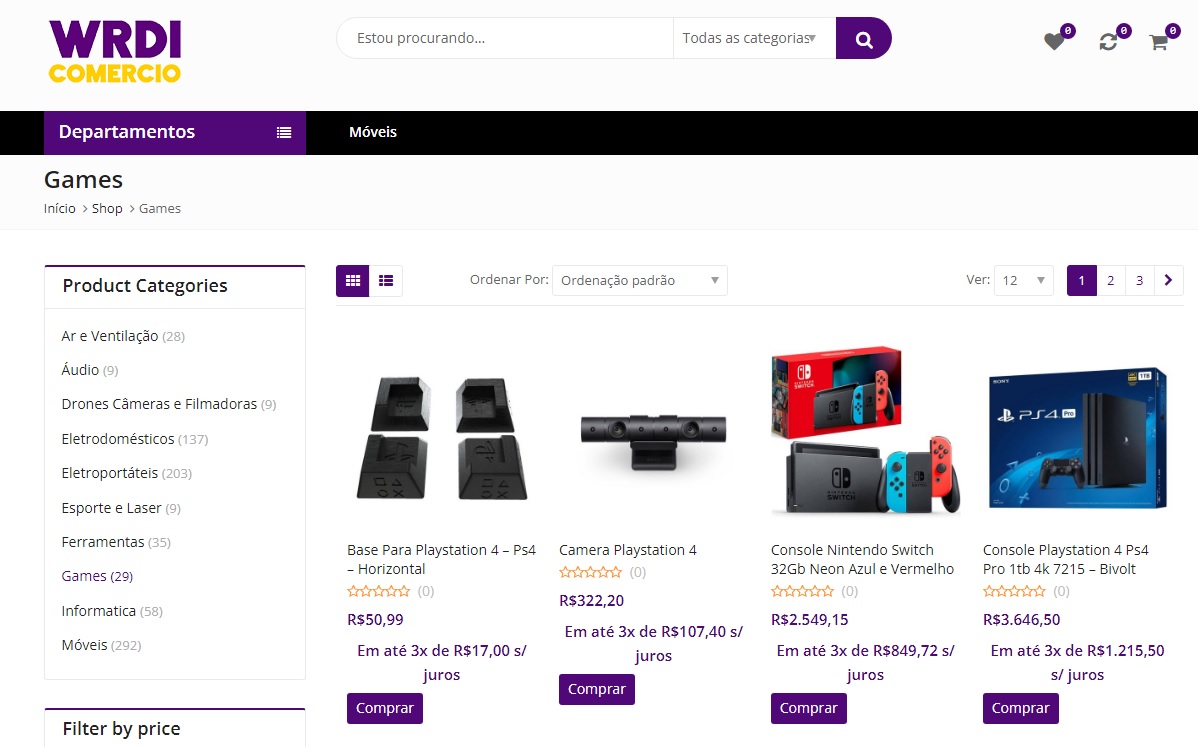
Task: Open the Camera Playstation 4 title link
Action: (x=628, y=550)
